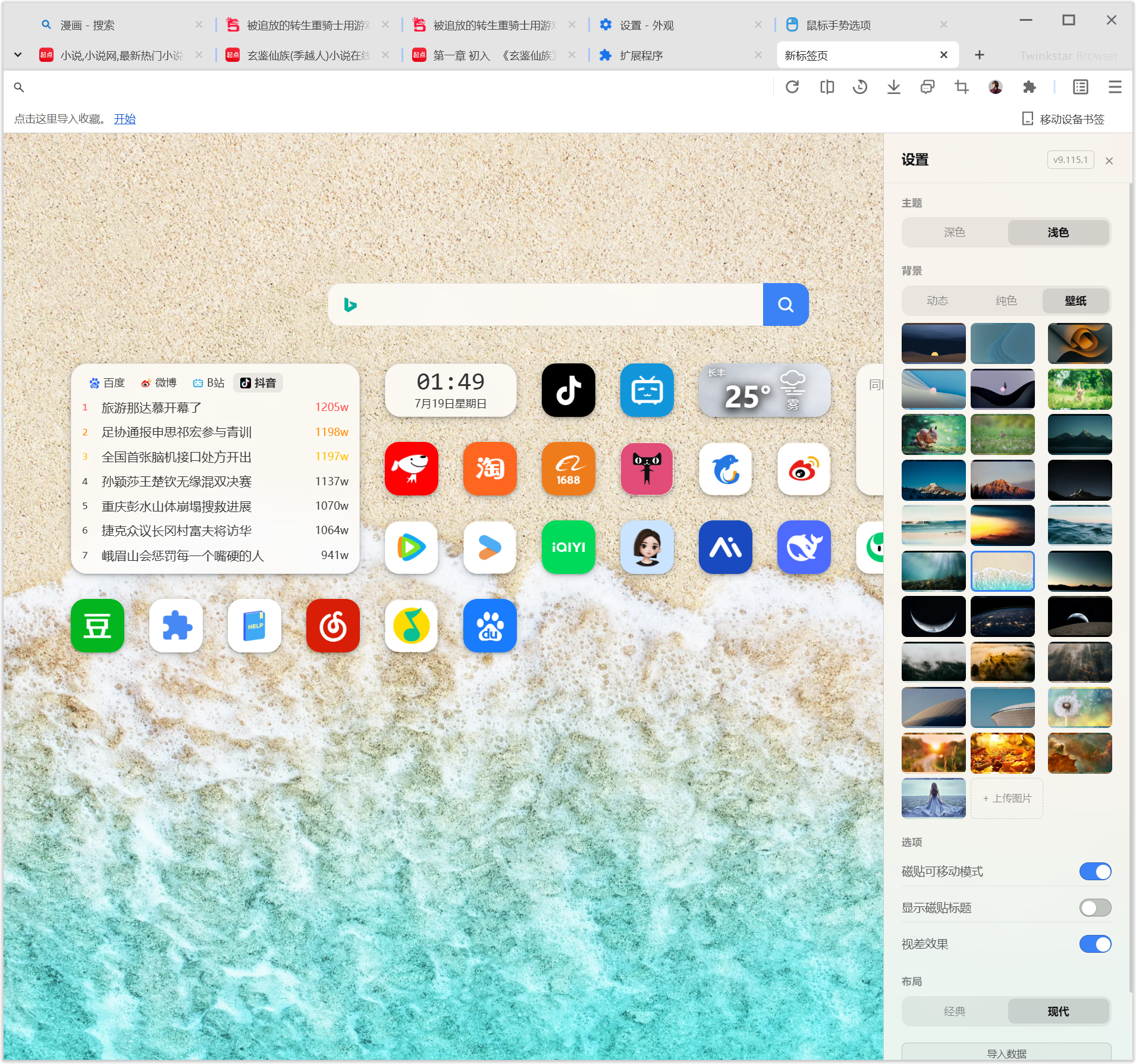The width and height of the screenshot is (1136, 1064).
Task: Open the Tmall cat tile
Action: pyautogui.click(x=647, y=469)
